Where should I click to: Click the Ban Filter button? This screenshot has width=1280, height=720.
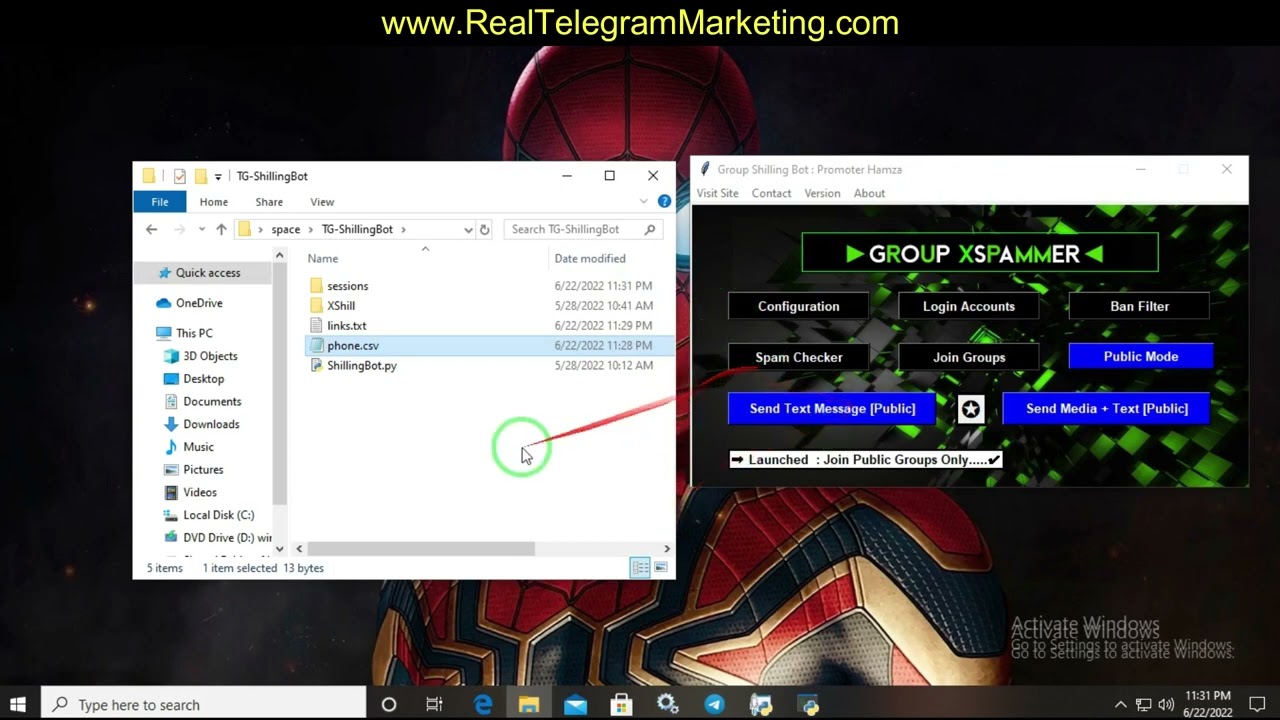pos(1139,307)
